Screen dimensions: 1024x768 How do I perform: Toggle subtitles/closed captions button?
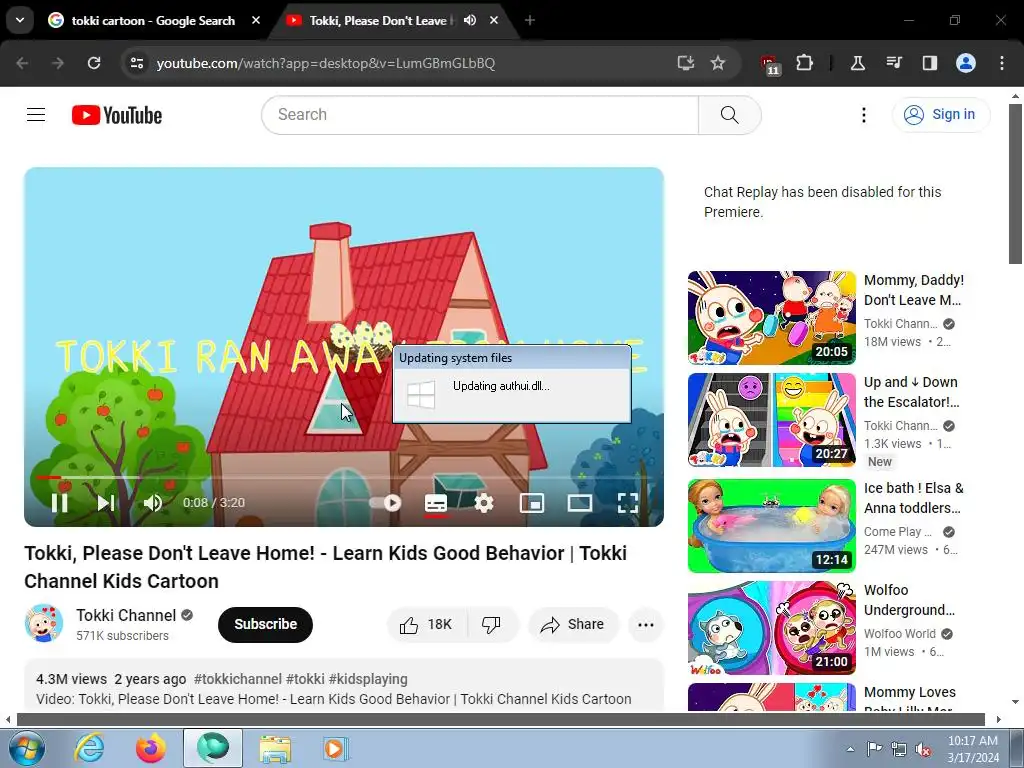[436, 502]
